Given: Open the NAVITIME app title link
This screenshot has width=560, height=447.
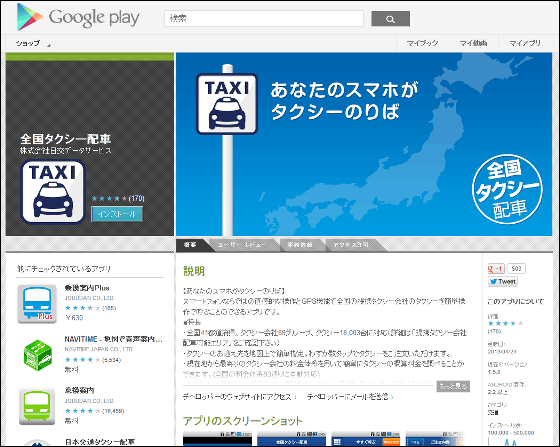Looking at the screenshot, I should tap(113, 339).
